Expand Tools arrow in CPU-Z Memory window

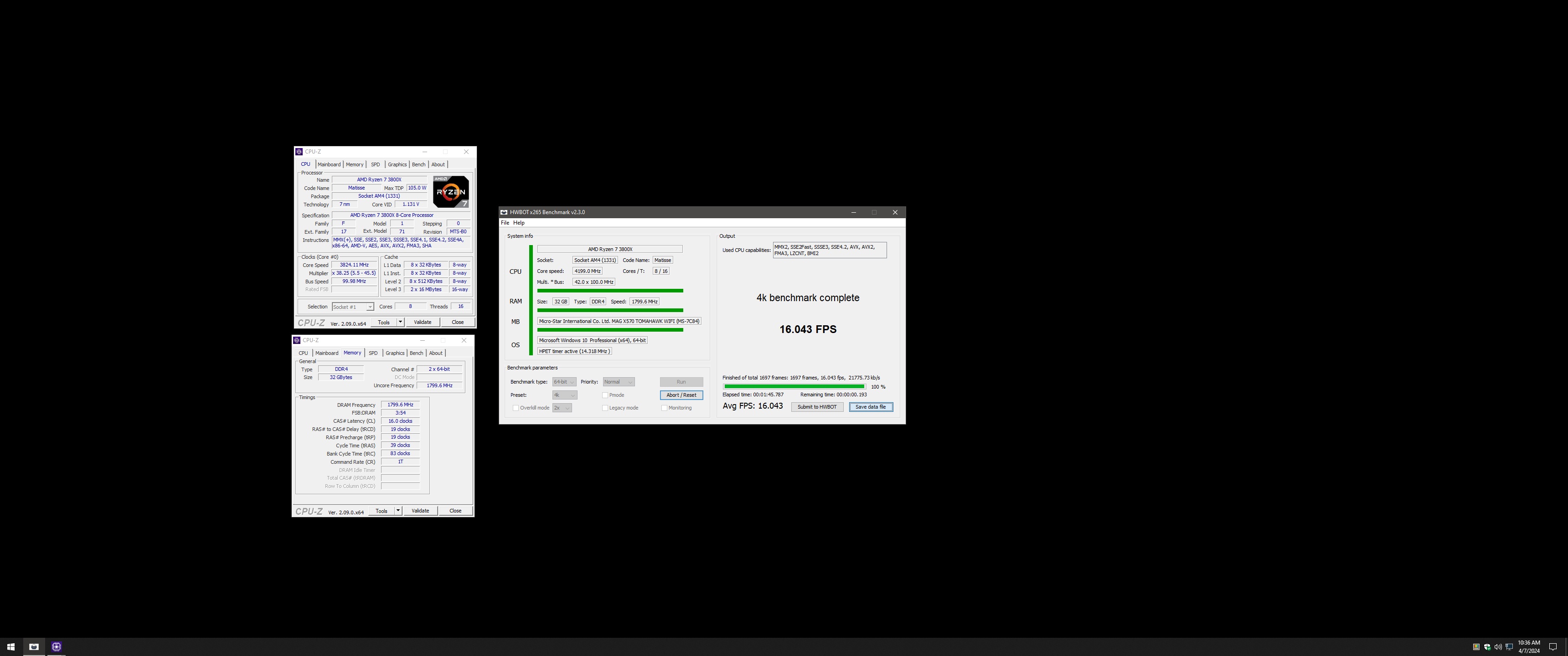click(398, 511)
